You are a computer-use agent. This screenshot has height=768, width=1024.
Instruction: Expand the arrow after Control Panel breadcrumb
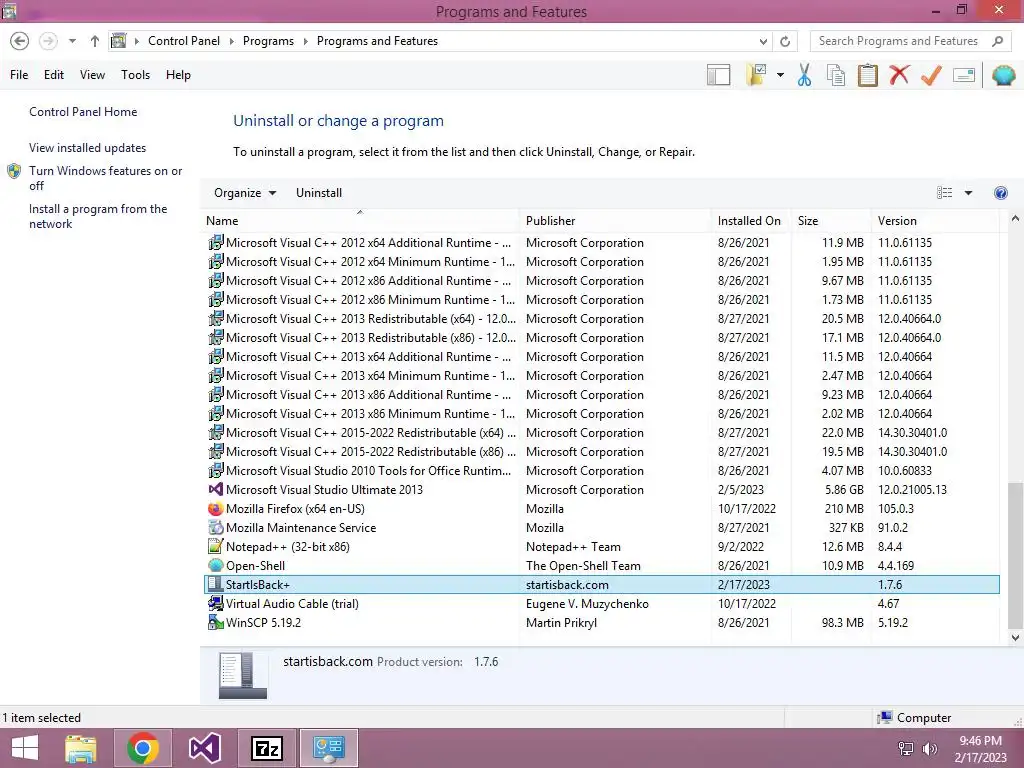(231, 41)
